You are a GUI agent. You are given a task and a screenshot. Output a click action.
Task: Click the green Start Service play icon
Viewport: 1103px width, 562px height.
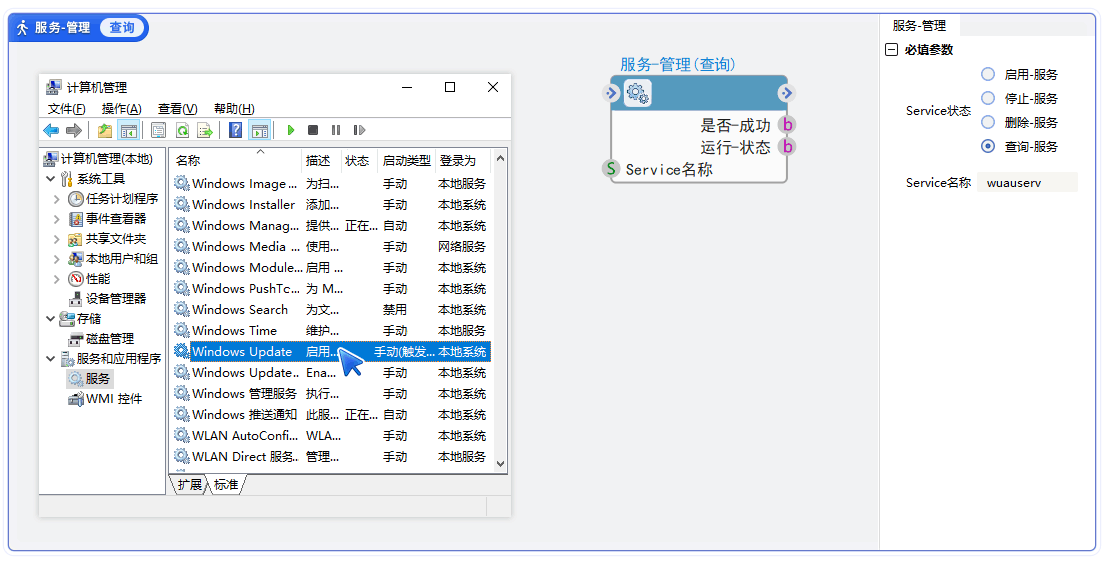pyautogui.click(x=291, y=130)
